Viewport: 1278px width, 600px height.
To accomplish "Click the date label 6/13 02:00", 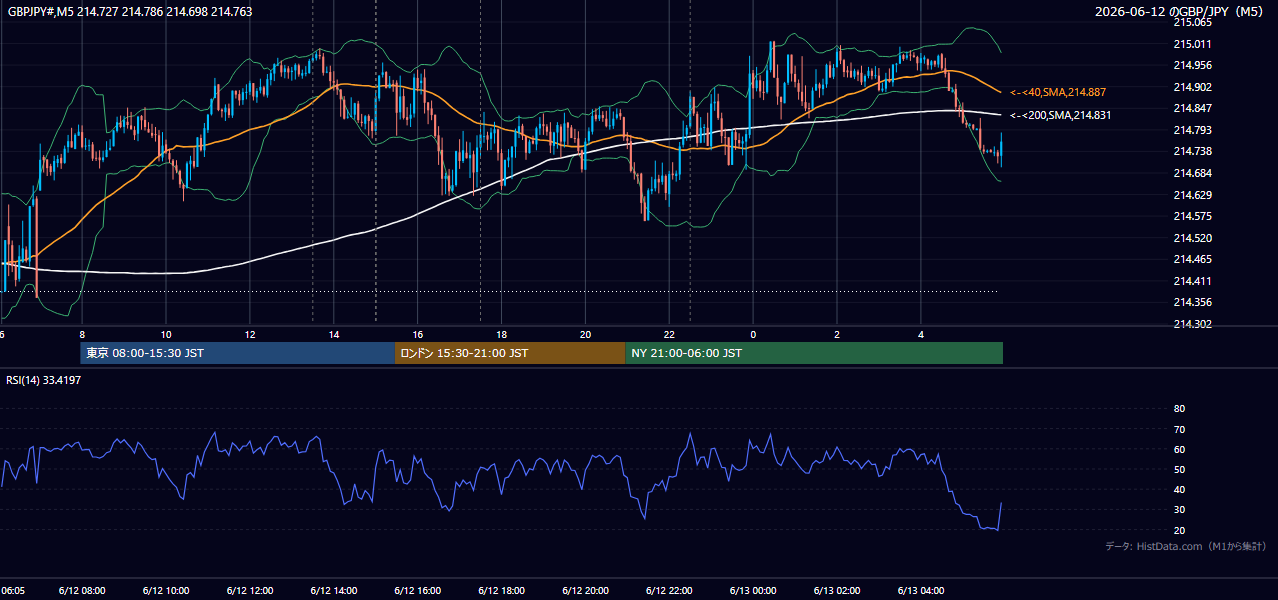I will point(838,591).
